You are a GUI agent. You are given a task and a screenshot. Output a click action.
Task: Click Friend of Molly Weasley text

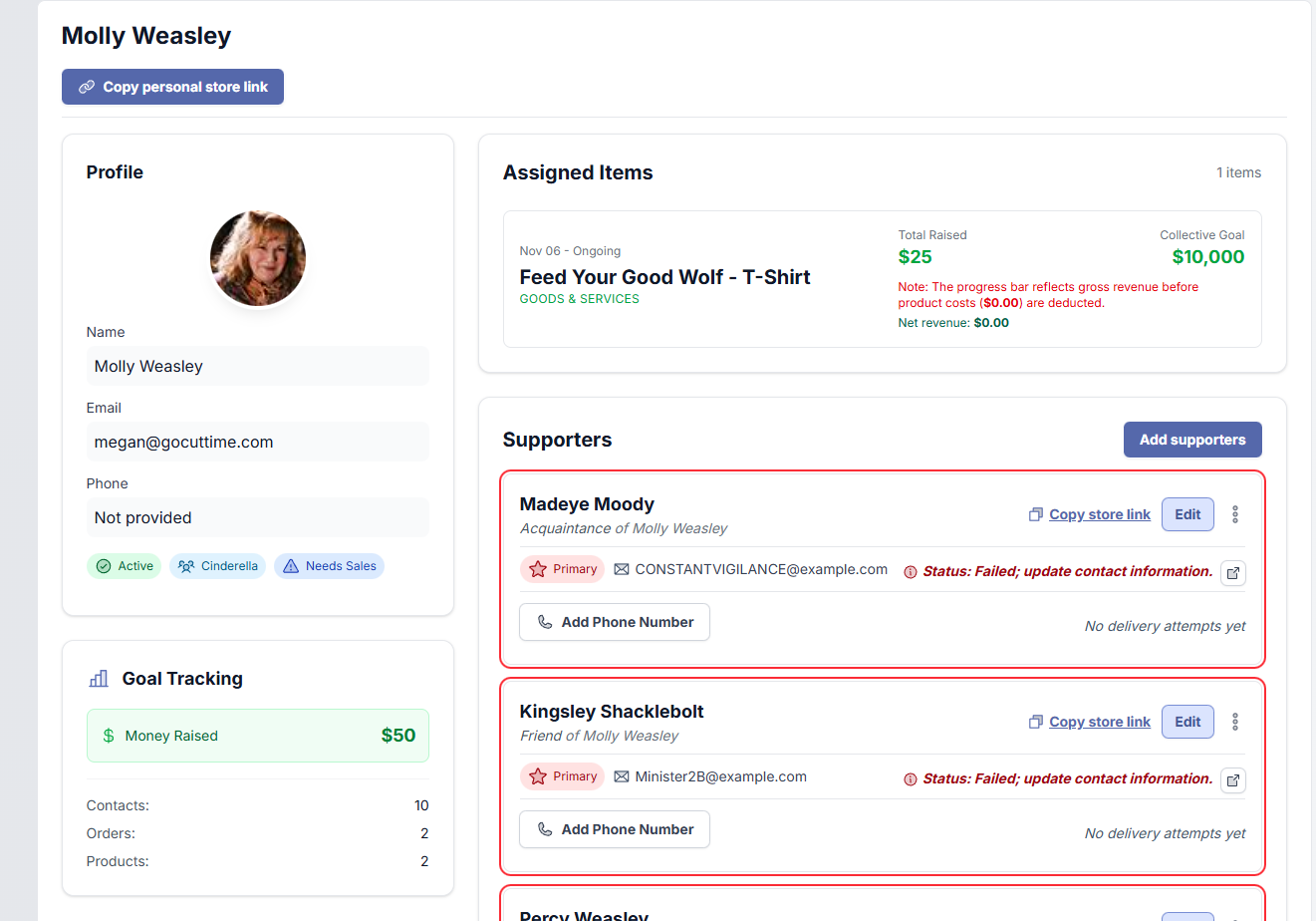pos(599,736)
